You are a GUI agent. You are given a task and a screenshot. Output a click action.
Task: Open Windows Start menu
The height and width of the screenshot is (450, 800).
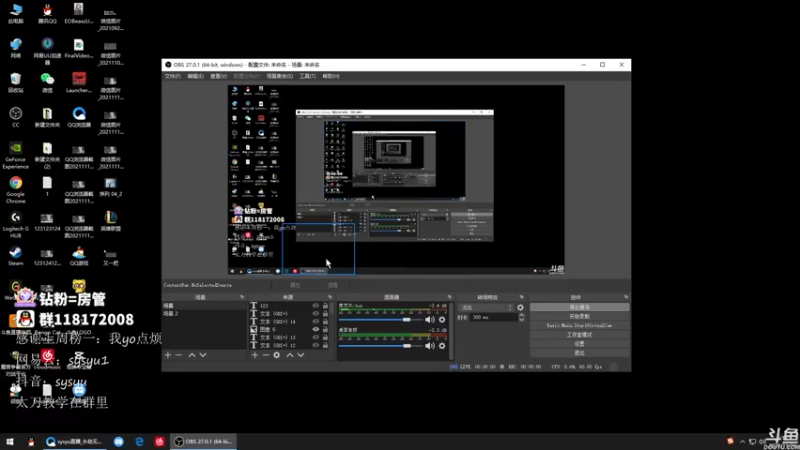pyautogui.click(x=9, y=441)
